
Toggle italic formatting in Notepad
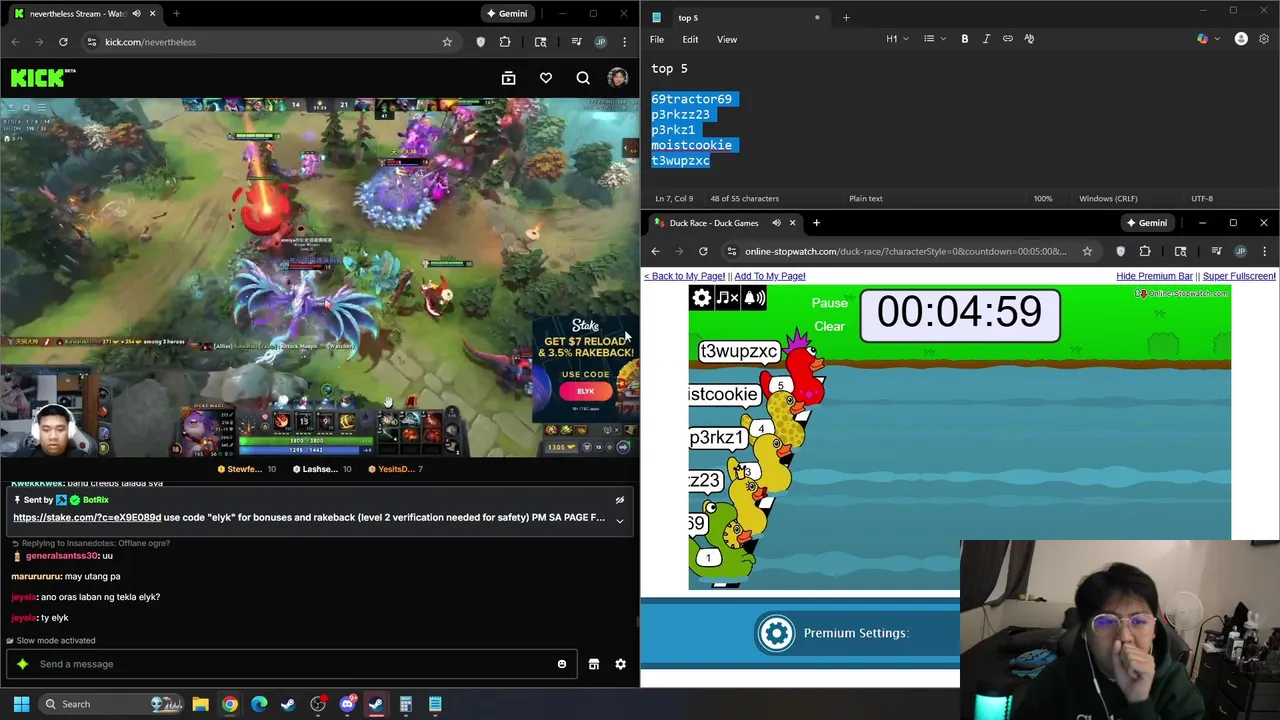986,39
